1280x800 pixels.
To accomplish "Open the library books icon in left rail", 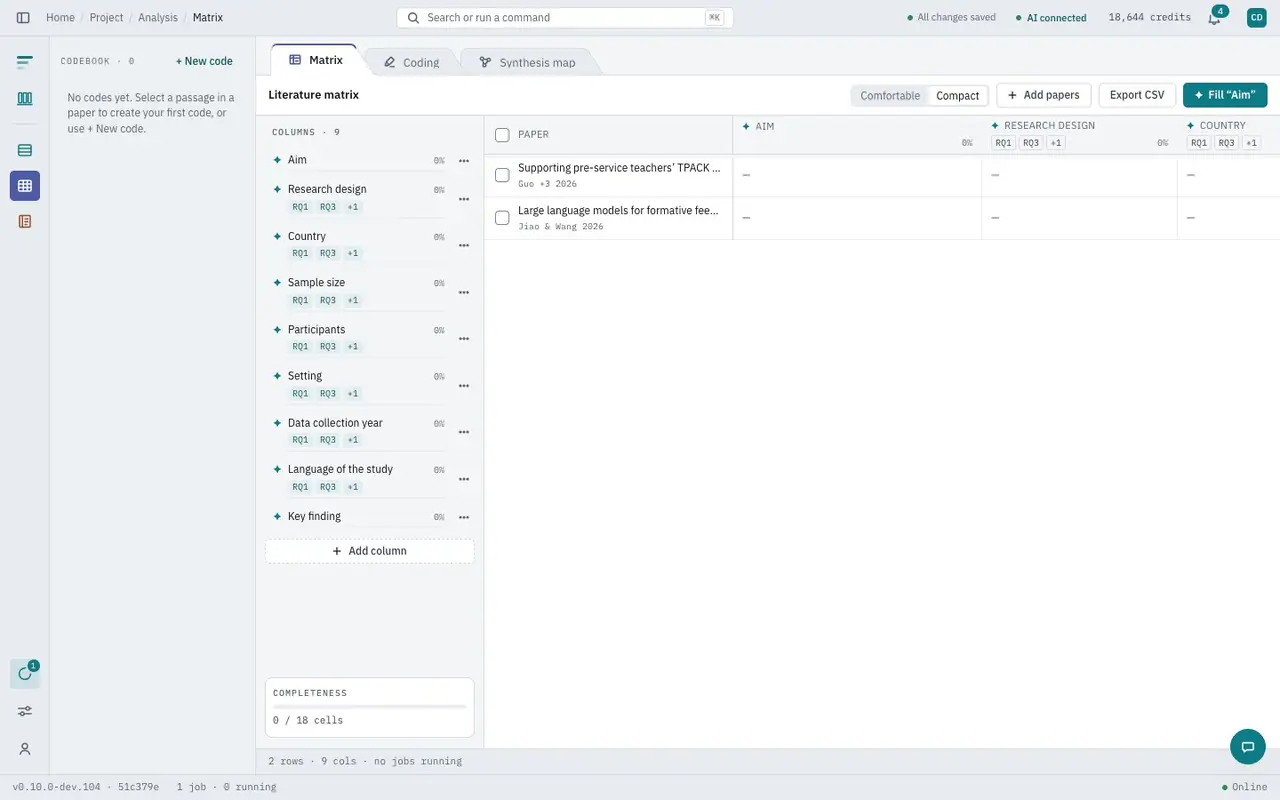I will click(x=25, y=99).
